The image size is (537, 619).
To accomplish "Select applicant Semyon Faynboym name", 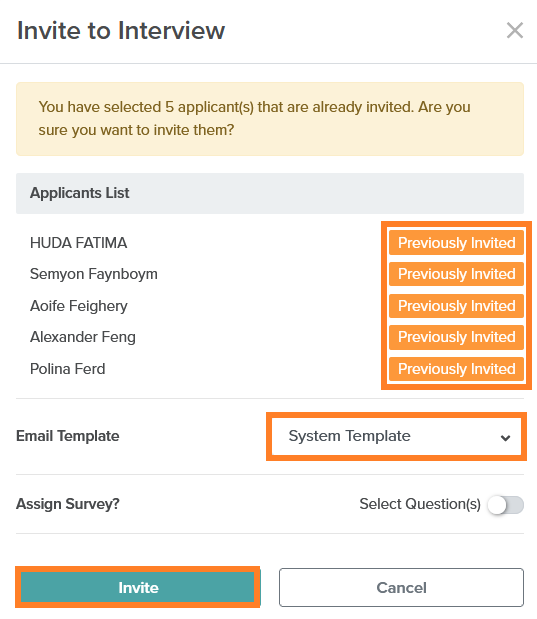I will pyautogui.click(x=94, y=274).
